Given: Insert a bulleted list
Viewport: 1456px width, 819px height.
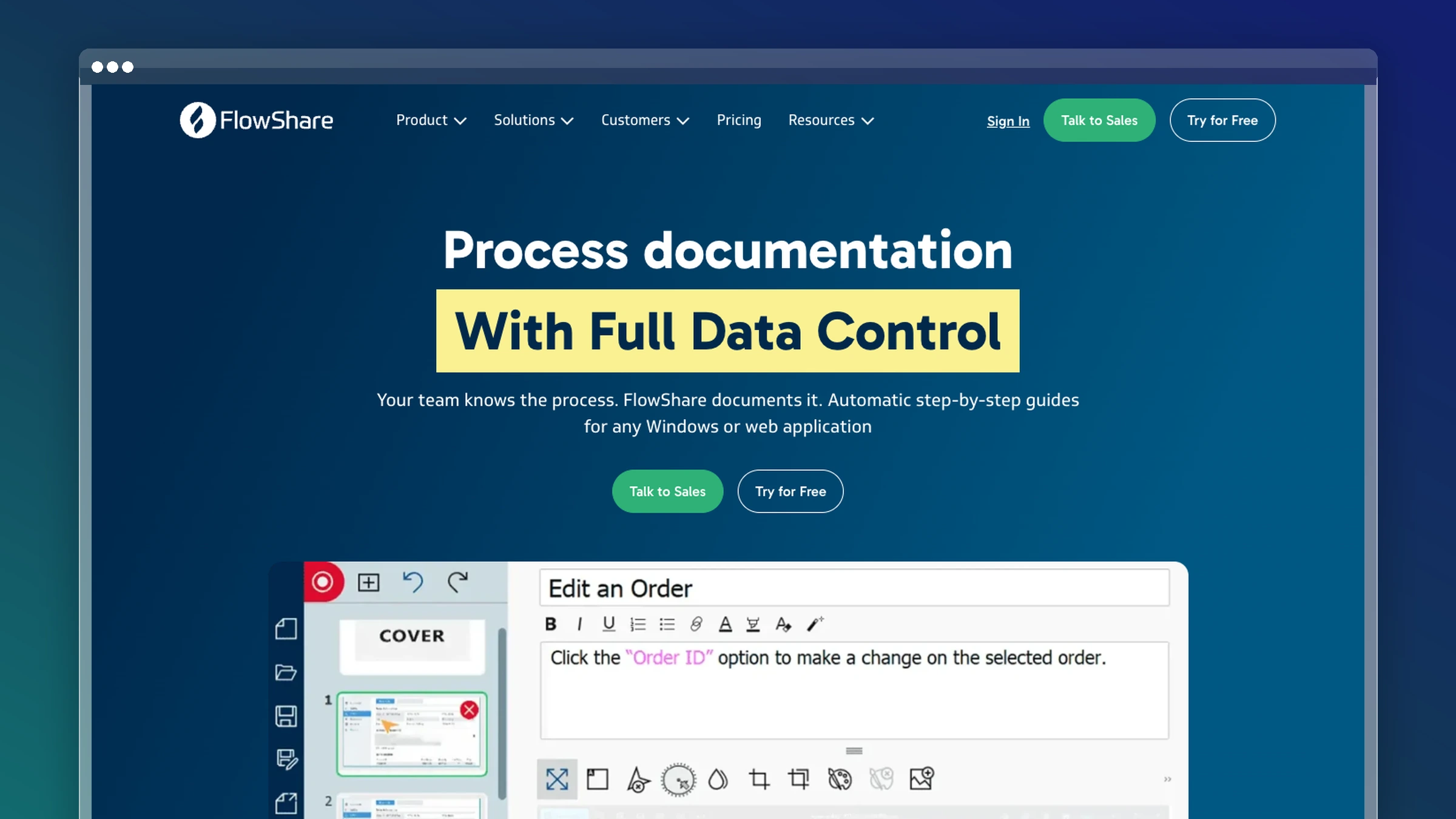Looking at the screenshot, I should tap(667, 624).
